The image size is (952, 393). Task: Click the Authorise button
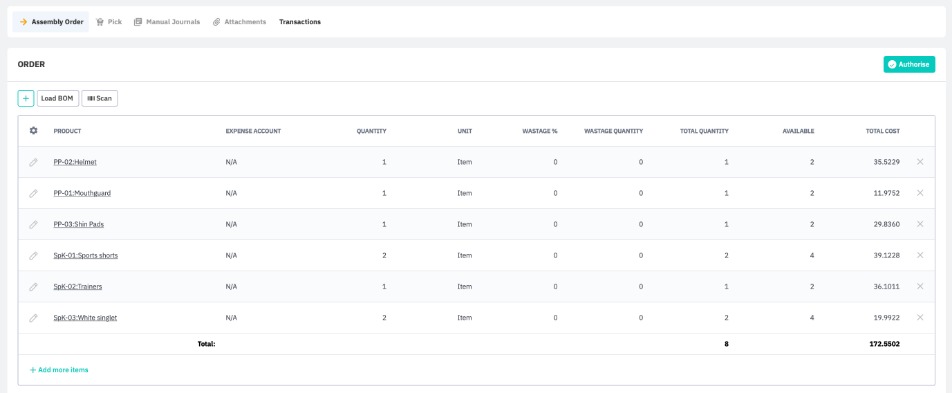click(909, 64)
